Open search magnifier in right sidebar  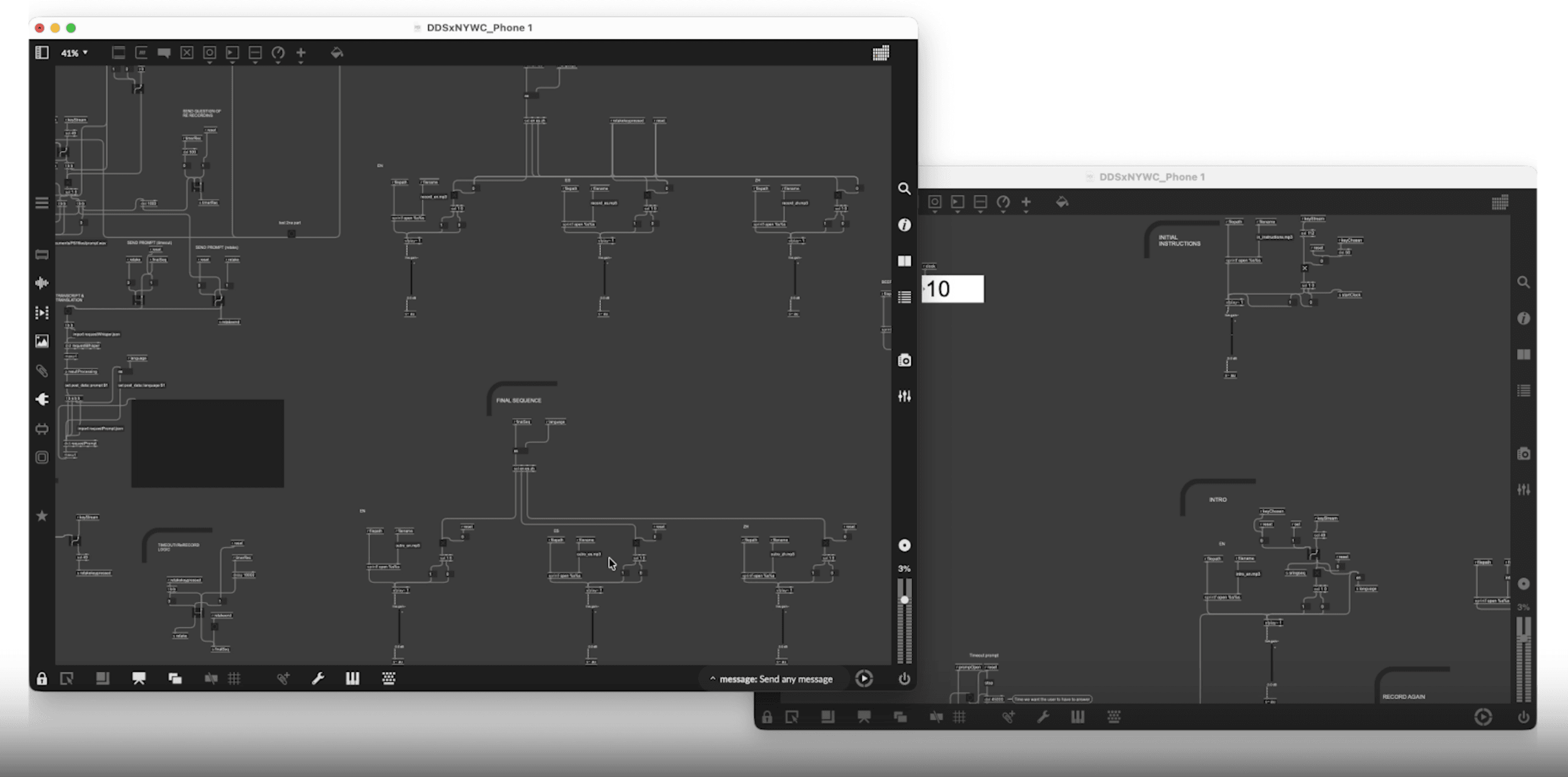[905, 189]
